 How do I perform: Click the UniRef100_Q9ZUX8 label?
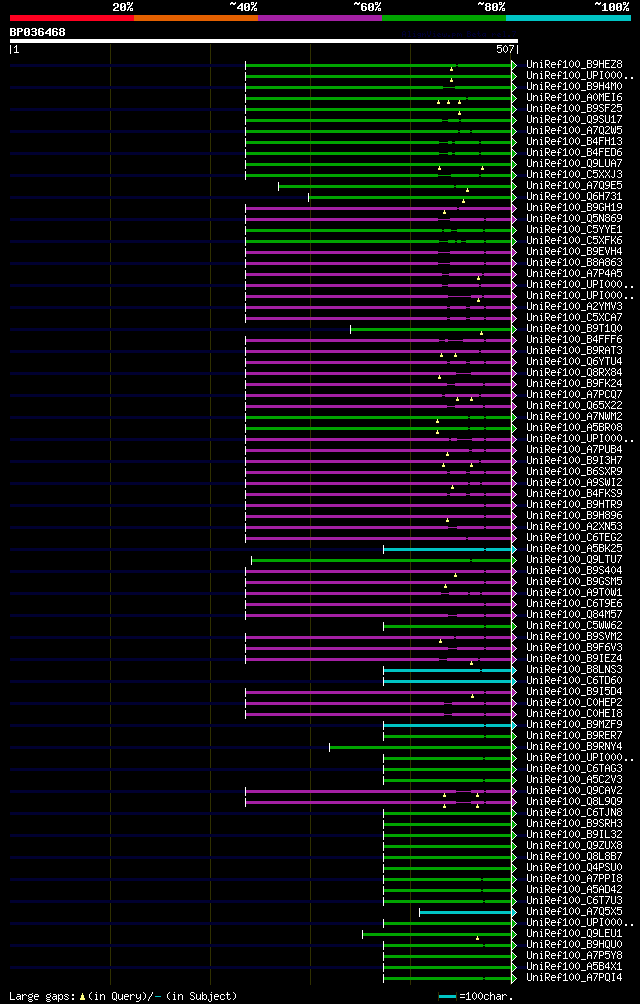pyautogui.click(x=574, y=846)
